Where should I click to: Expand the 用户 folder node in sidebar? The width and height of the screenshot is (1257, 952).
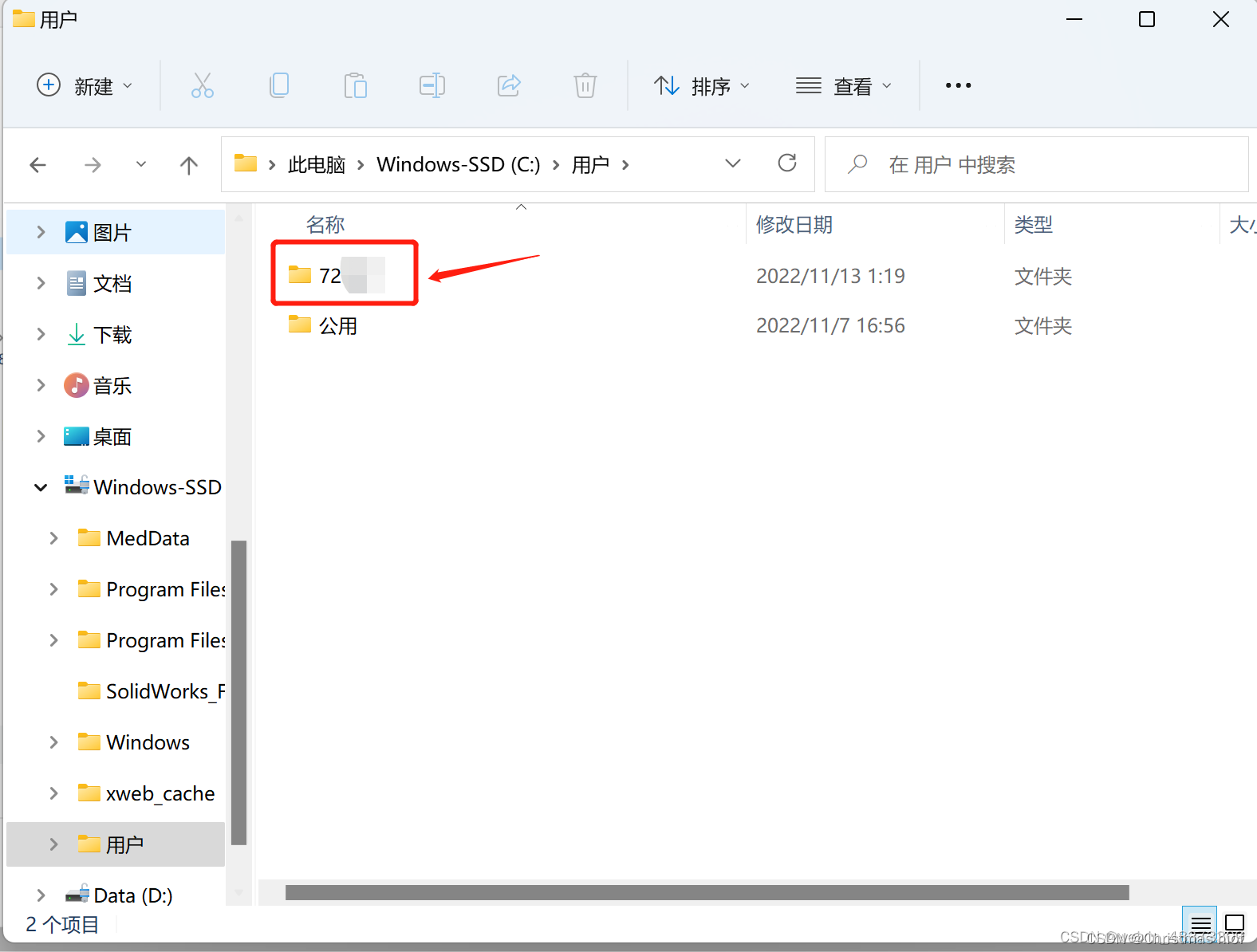click(x=53, y=844)
